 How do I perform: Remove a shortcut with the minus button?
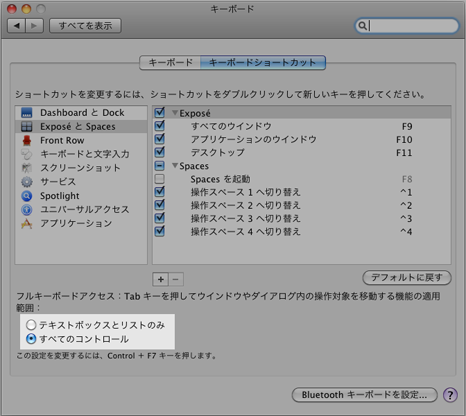[176, 279]
